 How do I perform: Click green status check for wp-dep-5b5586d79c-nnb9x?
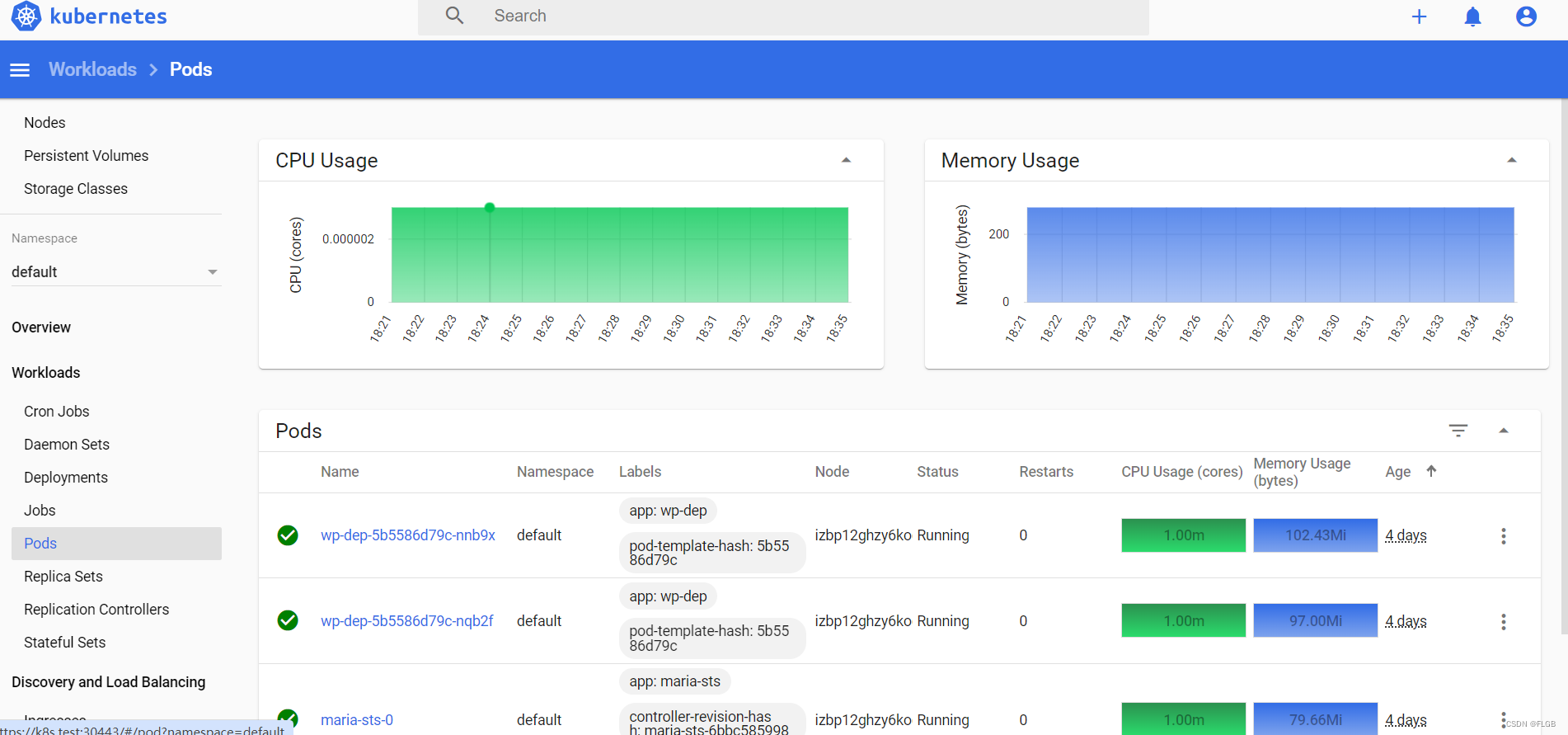tap(288, 535)
